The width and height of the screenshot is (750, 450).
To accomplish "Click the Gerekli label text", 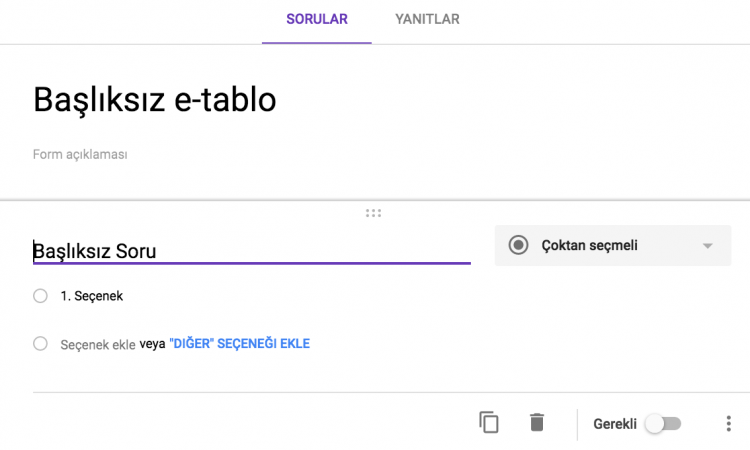I will coord(615,424).
